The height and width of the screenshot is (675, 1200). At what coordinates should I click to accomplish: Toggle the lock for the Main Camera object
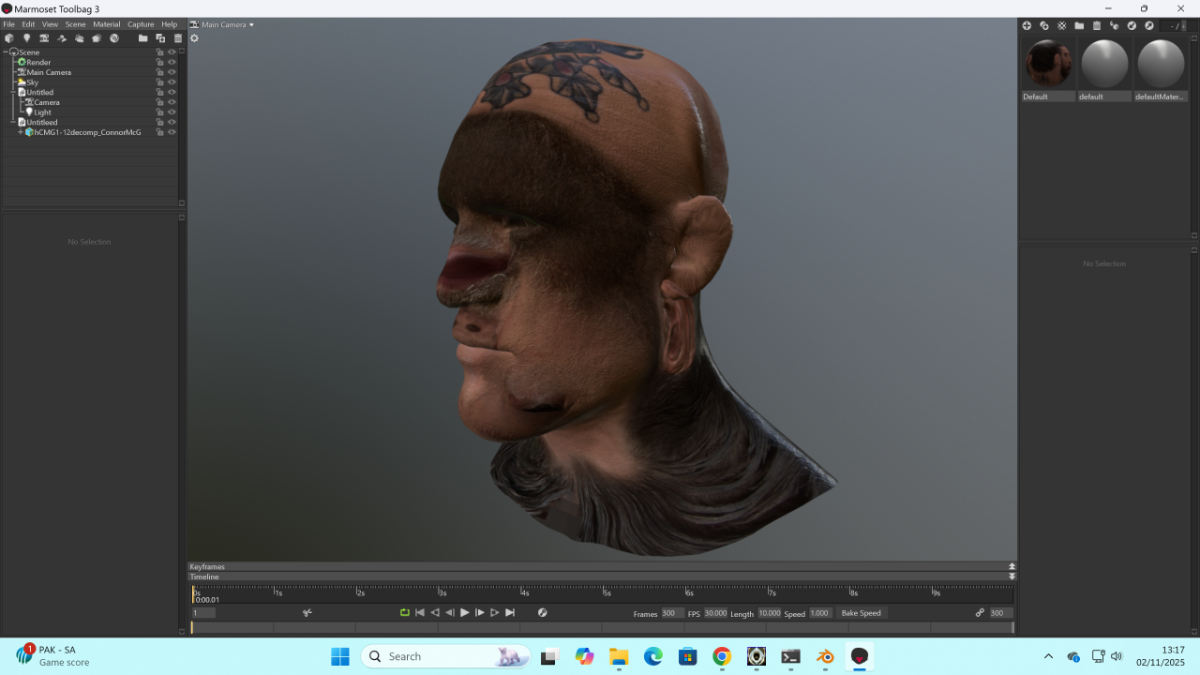point(159,72)
